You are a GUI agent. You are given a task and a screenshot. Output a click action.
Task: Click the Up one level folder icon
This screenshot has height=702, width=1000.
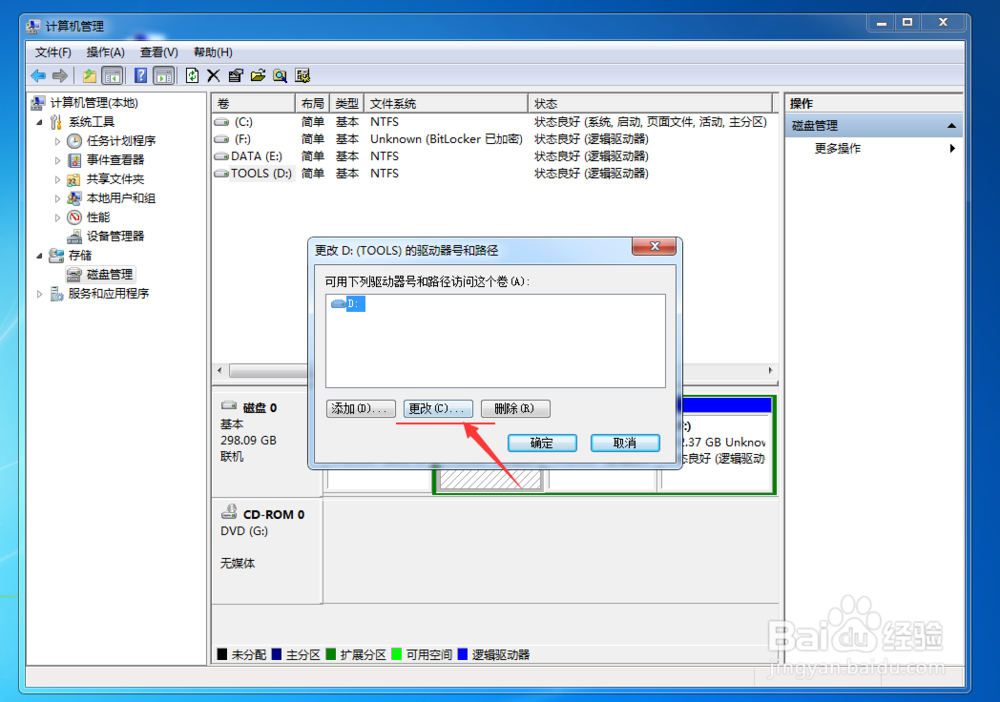tap(89, 76)
